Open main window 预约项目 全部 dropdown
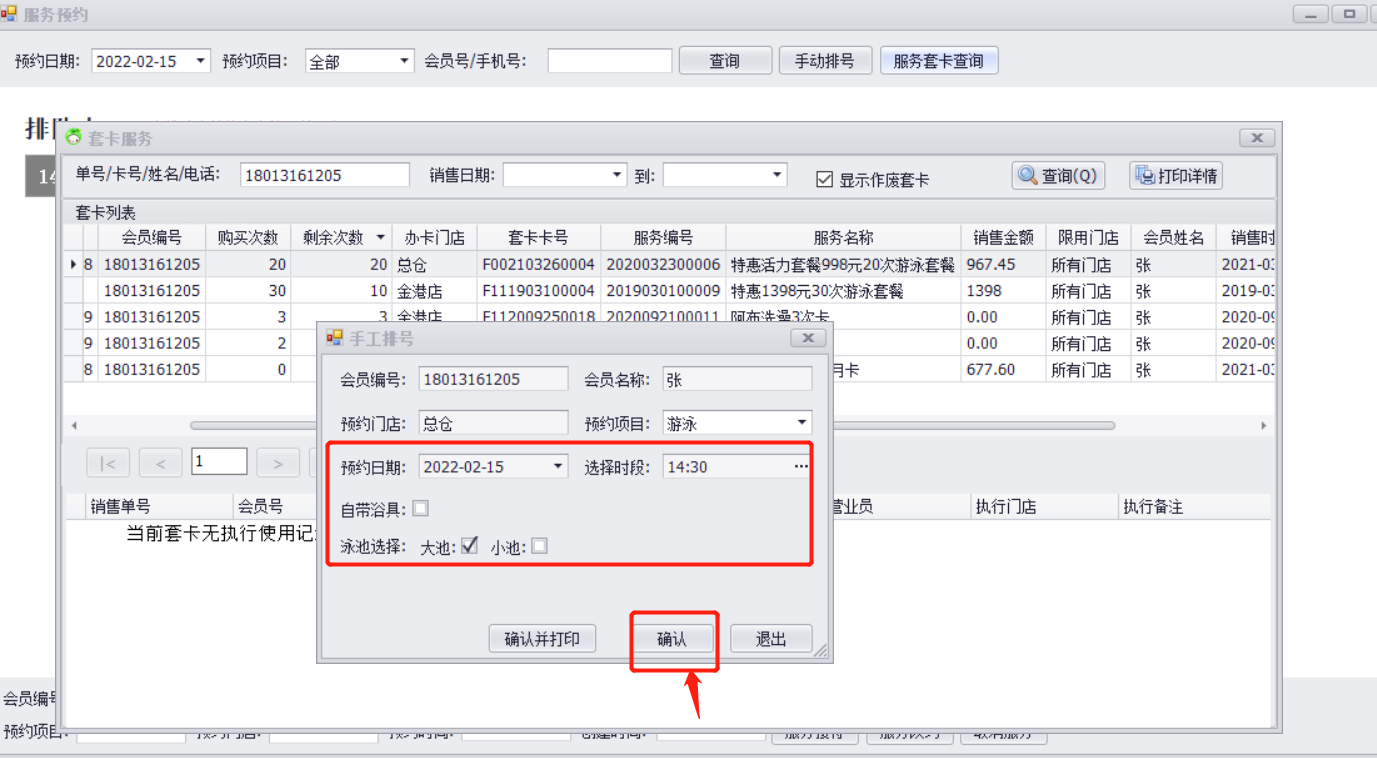The image size is (1377, 758). coord(405,61)
